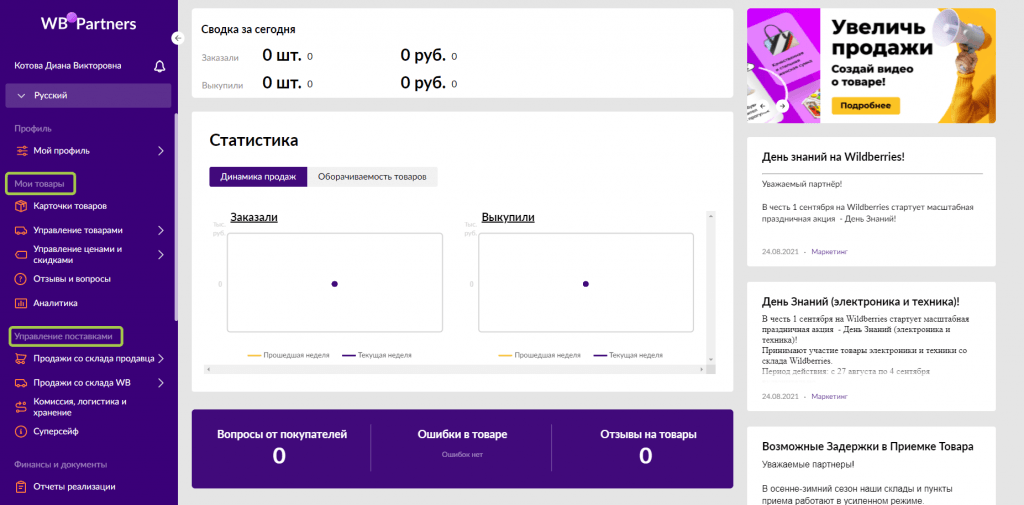1024x505 pixels.
Task: Expand the Управление товарами submenu chevron
Action: pos(160,230)
